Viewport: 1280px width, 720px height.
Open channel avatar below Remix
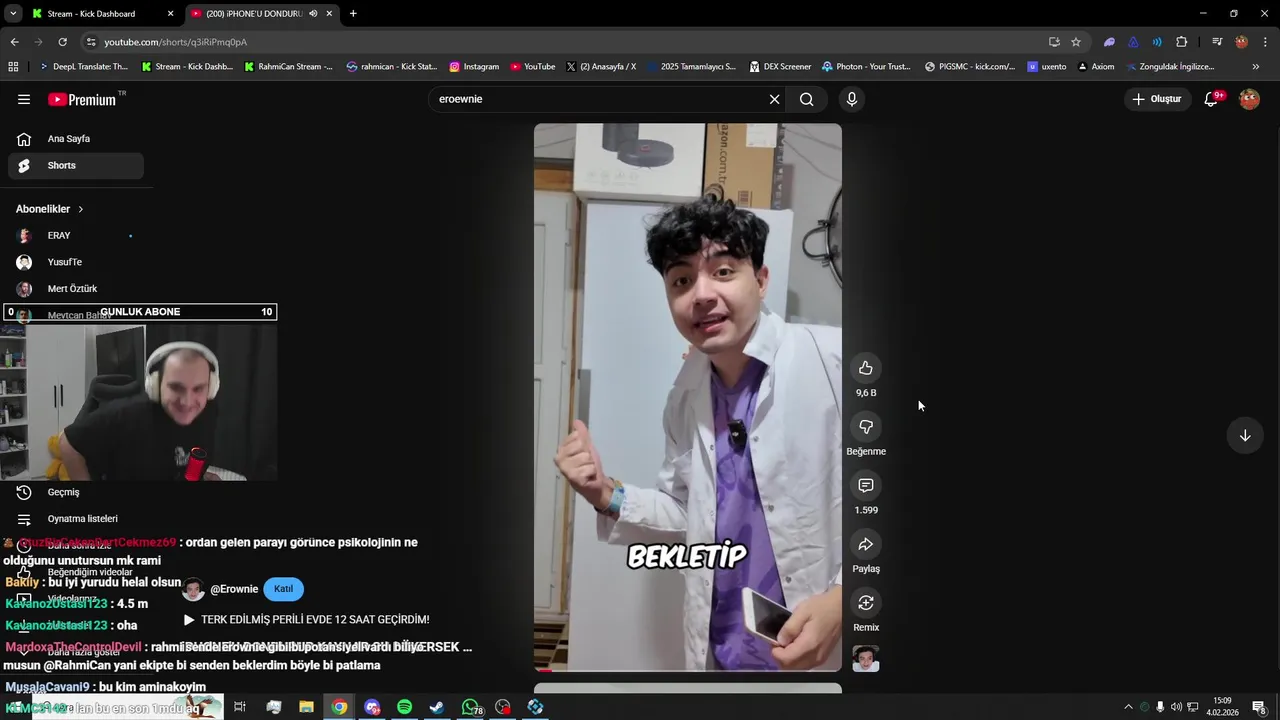[x=866, y=659]
